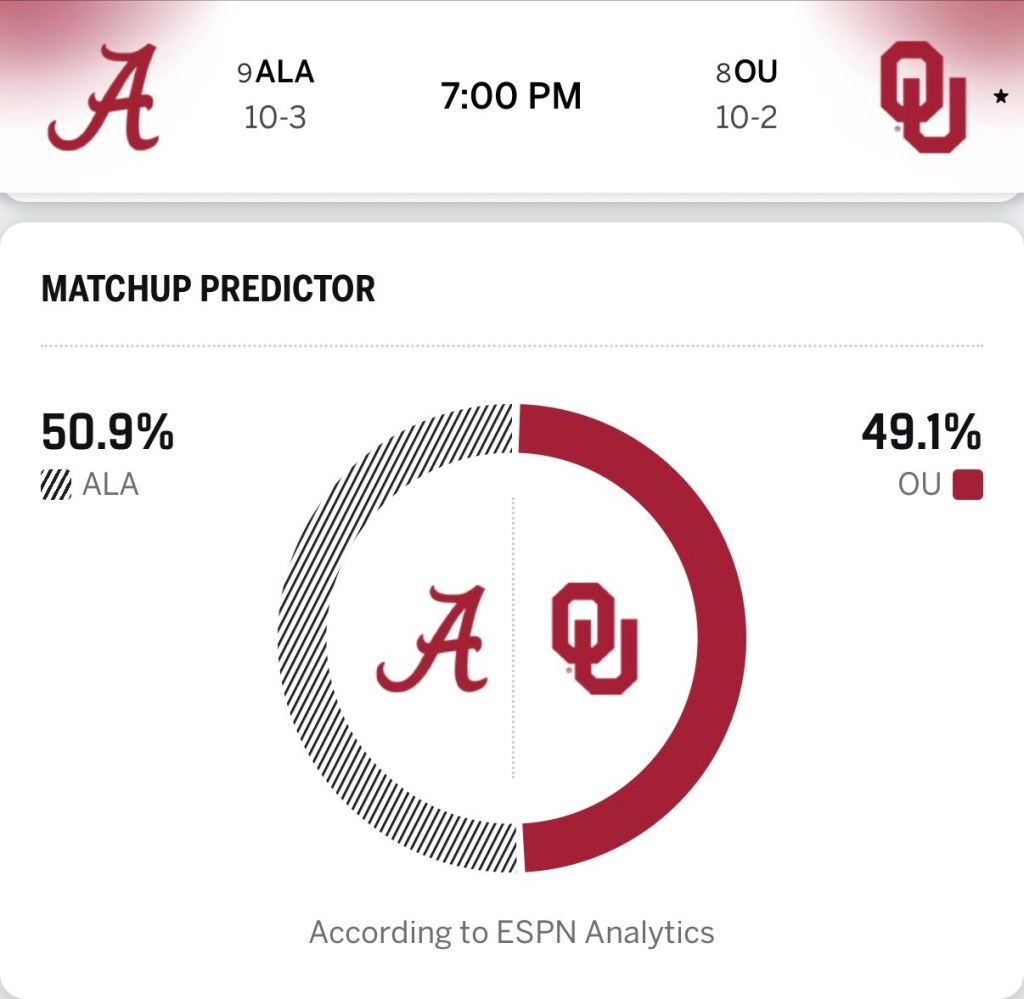1024x999 pixels.
Task: Click the small star beside the OU logo
Action: pyautogui.click(x=999, y=97)
